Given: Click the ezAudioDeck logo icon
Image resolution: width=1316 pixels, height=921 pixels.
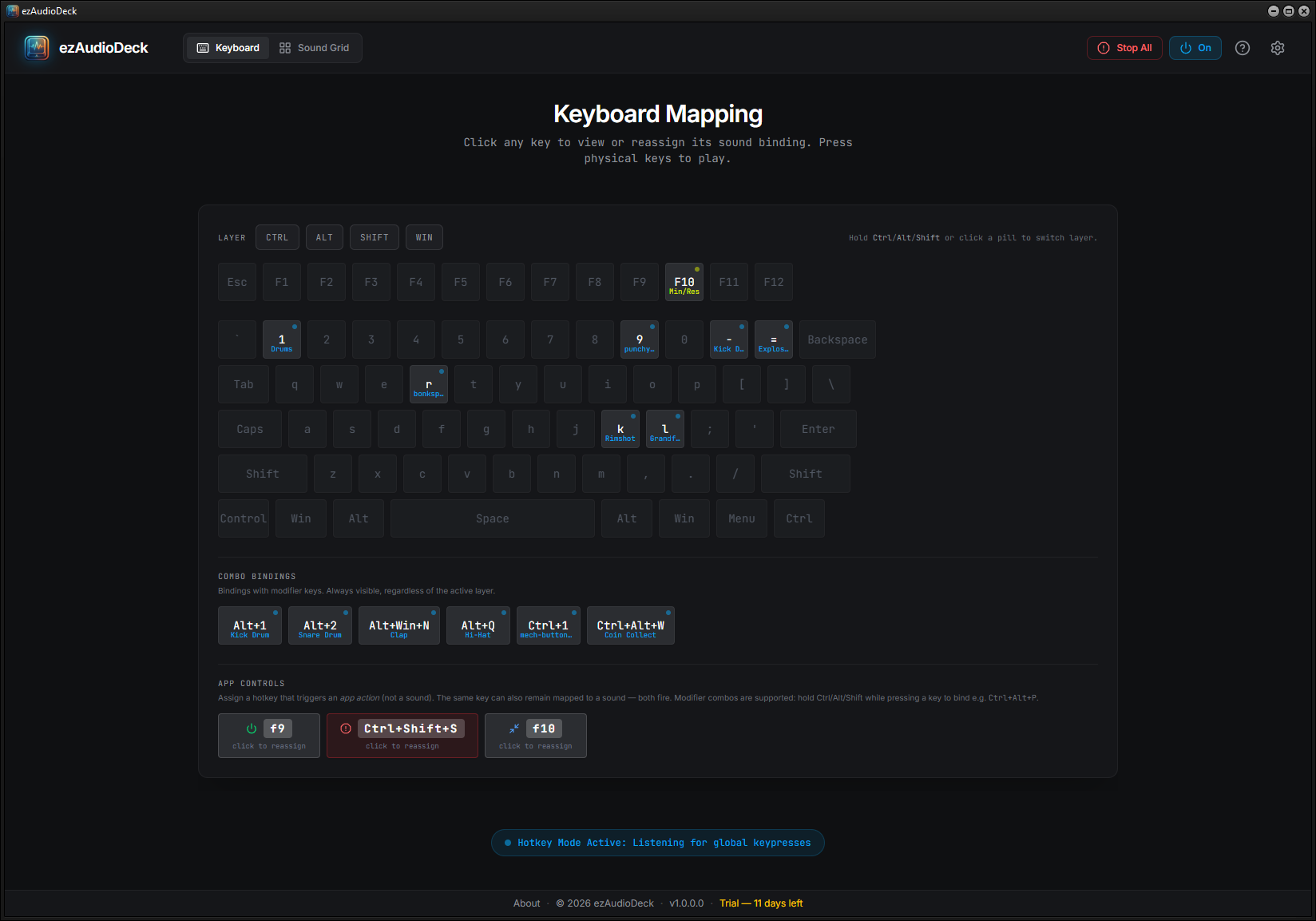Looking at the screenshot, I should pyautogui.click(x=37, y=48).
